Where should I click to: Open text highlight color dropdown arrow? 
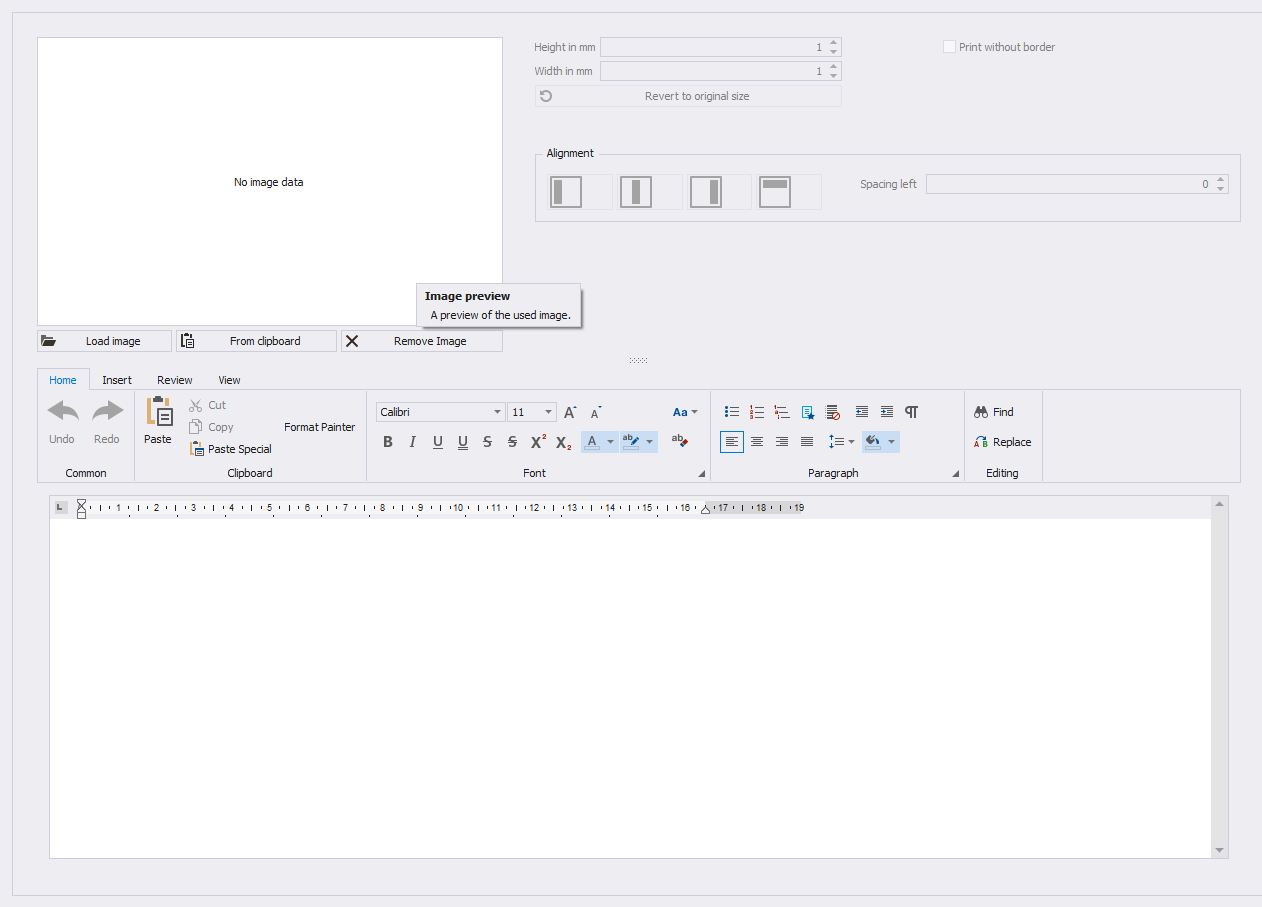pos(650,442)
